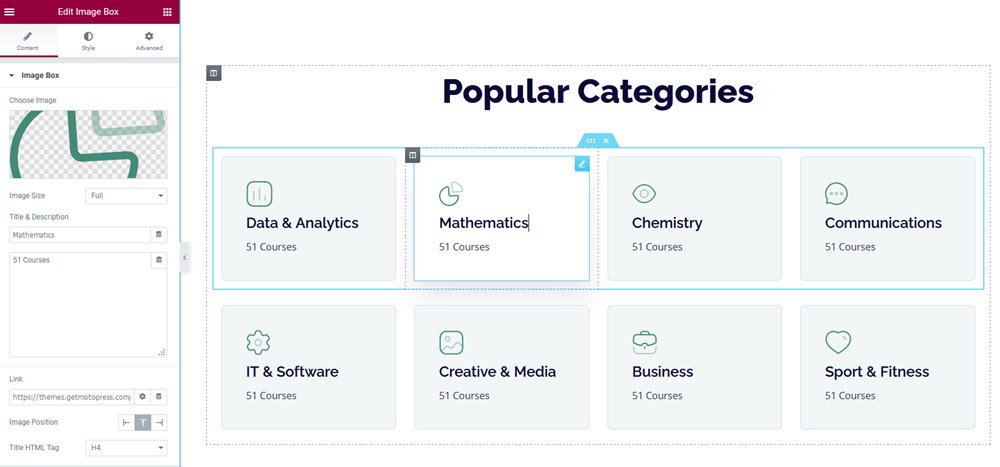Switch to the Style tab
The height and width of the screenshot is (467, 1000).
click(88, 41)
